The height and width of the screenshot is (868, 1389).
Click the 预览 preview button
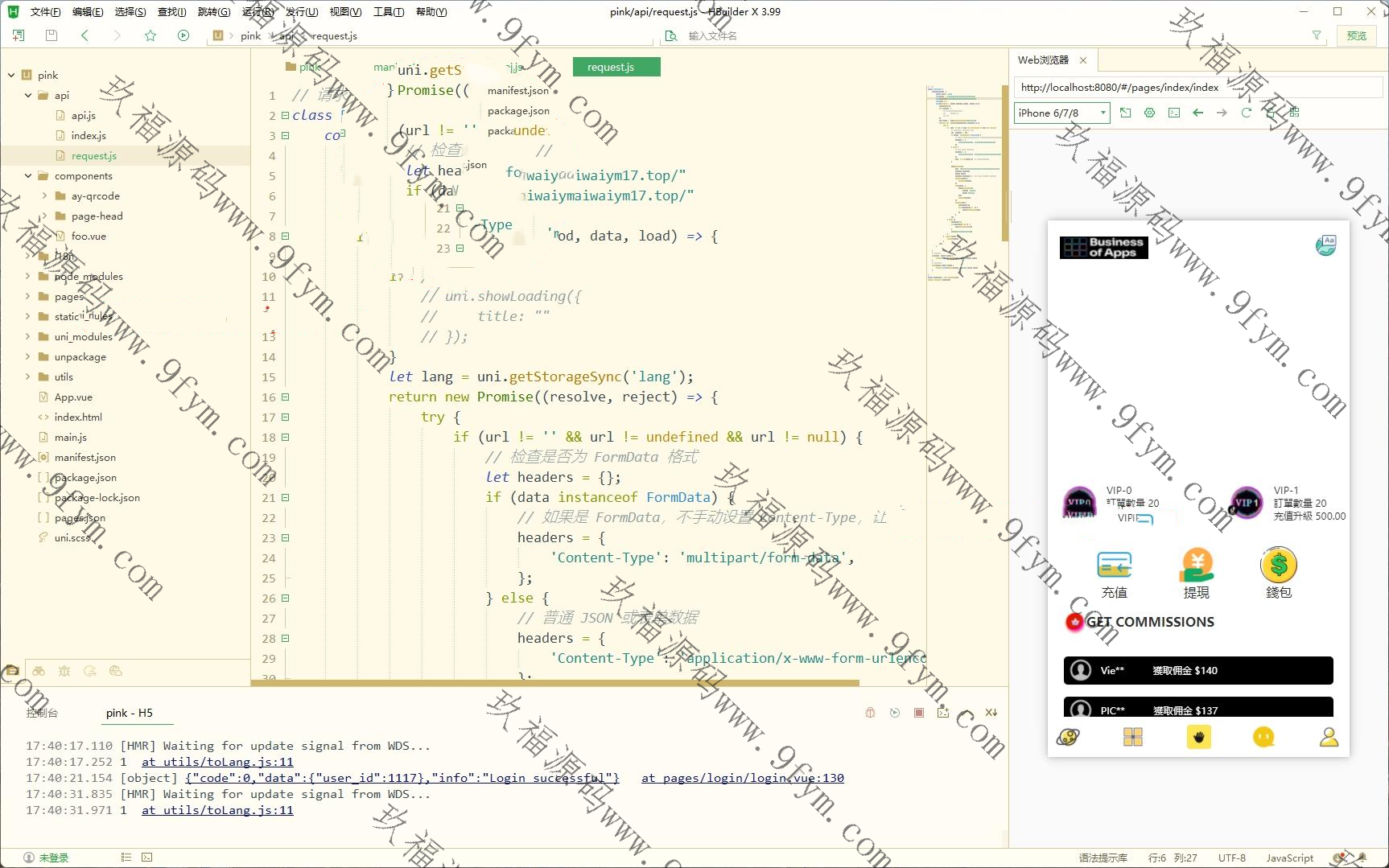[x=1357, y=35]
